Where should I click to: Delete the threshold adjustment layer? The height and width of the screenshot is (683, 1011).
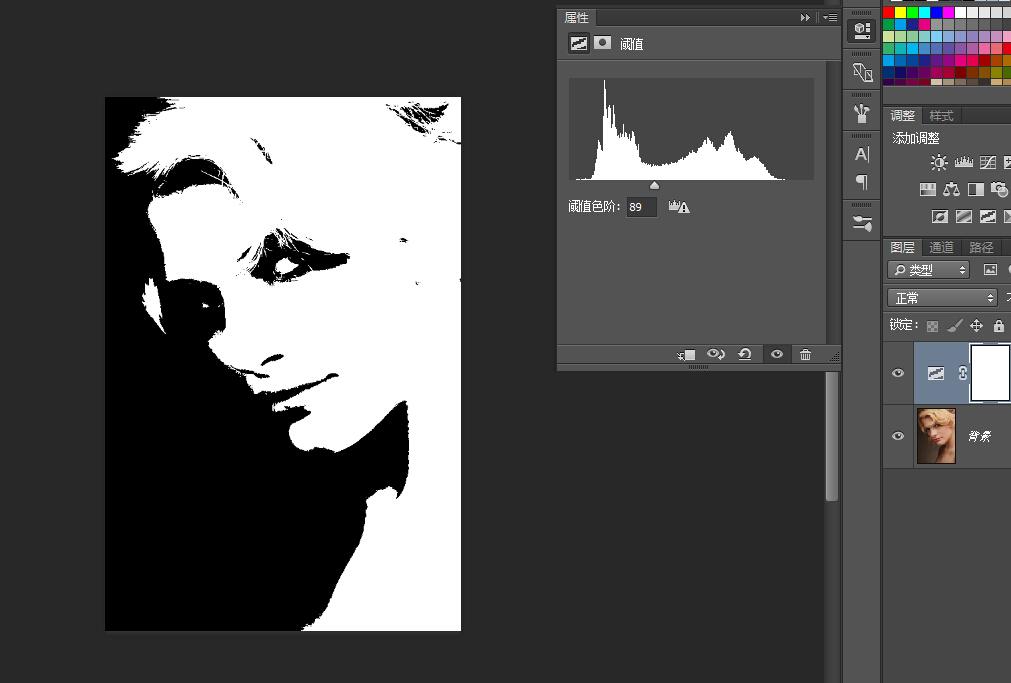click(x=805, y=354)
